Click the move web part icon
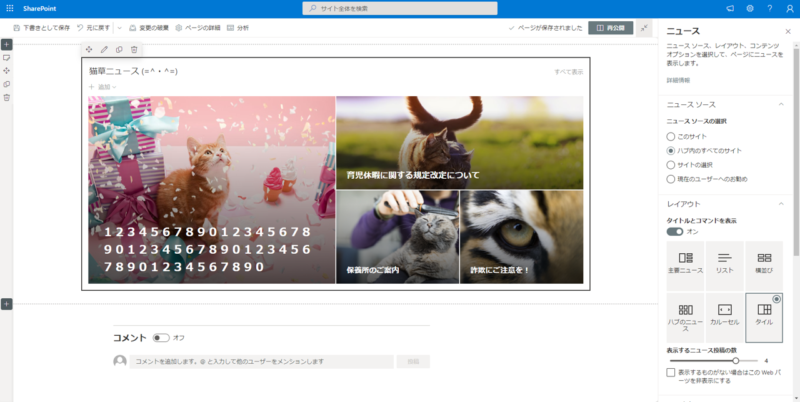Image resolution: width=800 pixels, height=402 pixels. point(89,49)
